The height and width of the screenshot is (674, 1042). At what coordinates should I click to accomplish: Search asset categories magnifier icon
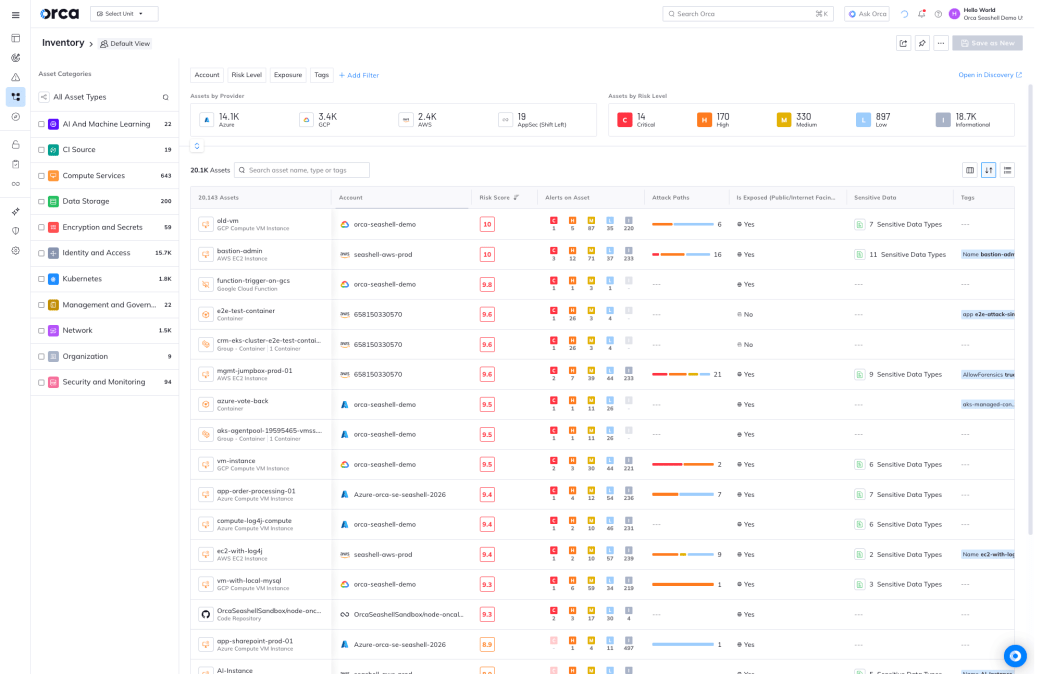[165, 98]
